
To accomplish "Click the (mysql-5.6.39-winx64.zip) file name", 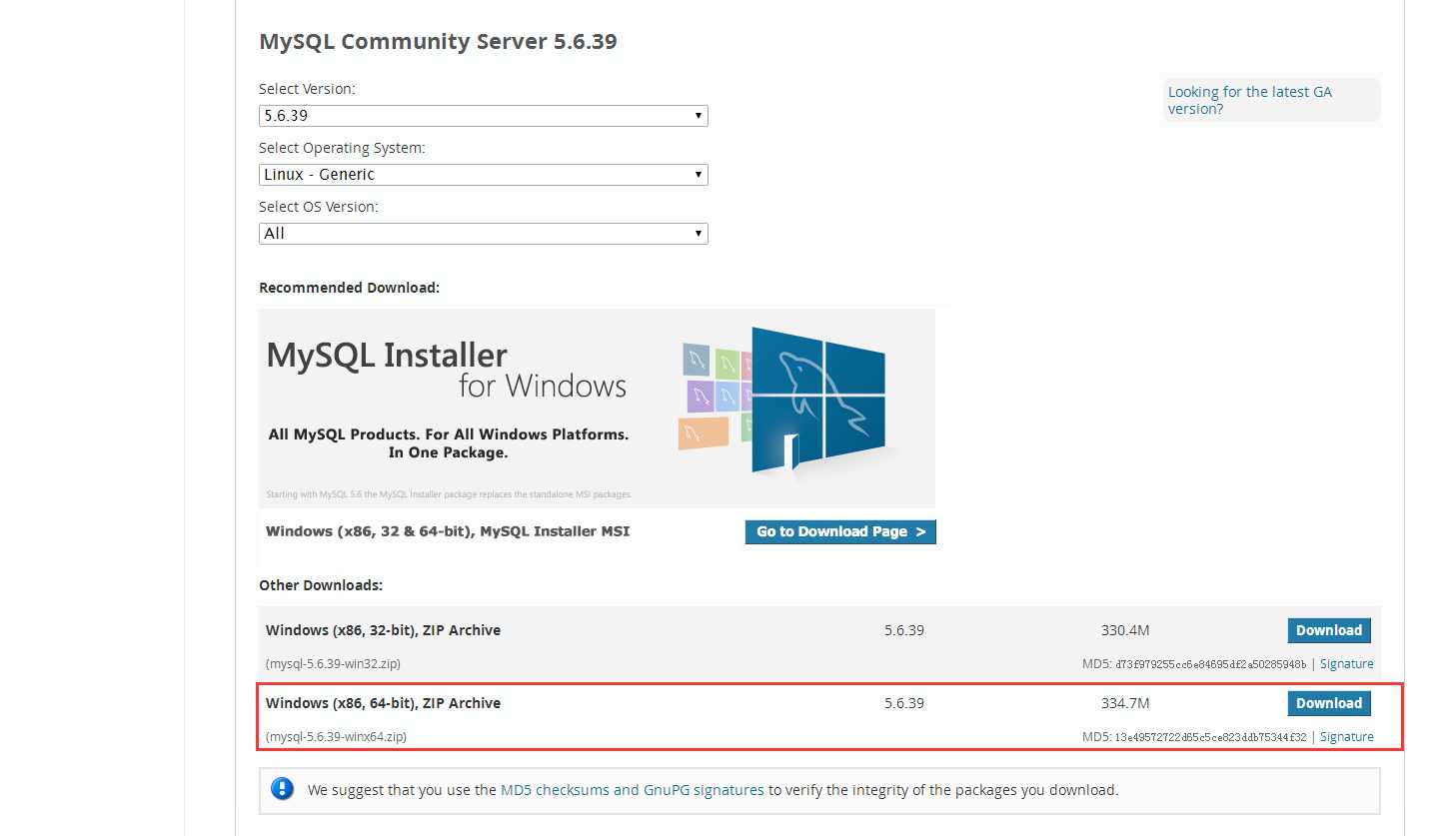I will coord(336,737).
